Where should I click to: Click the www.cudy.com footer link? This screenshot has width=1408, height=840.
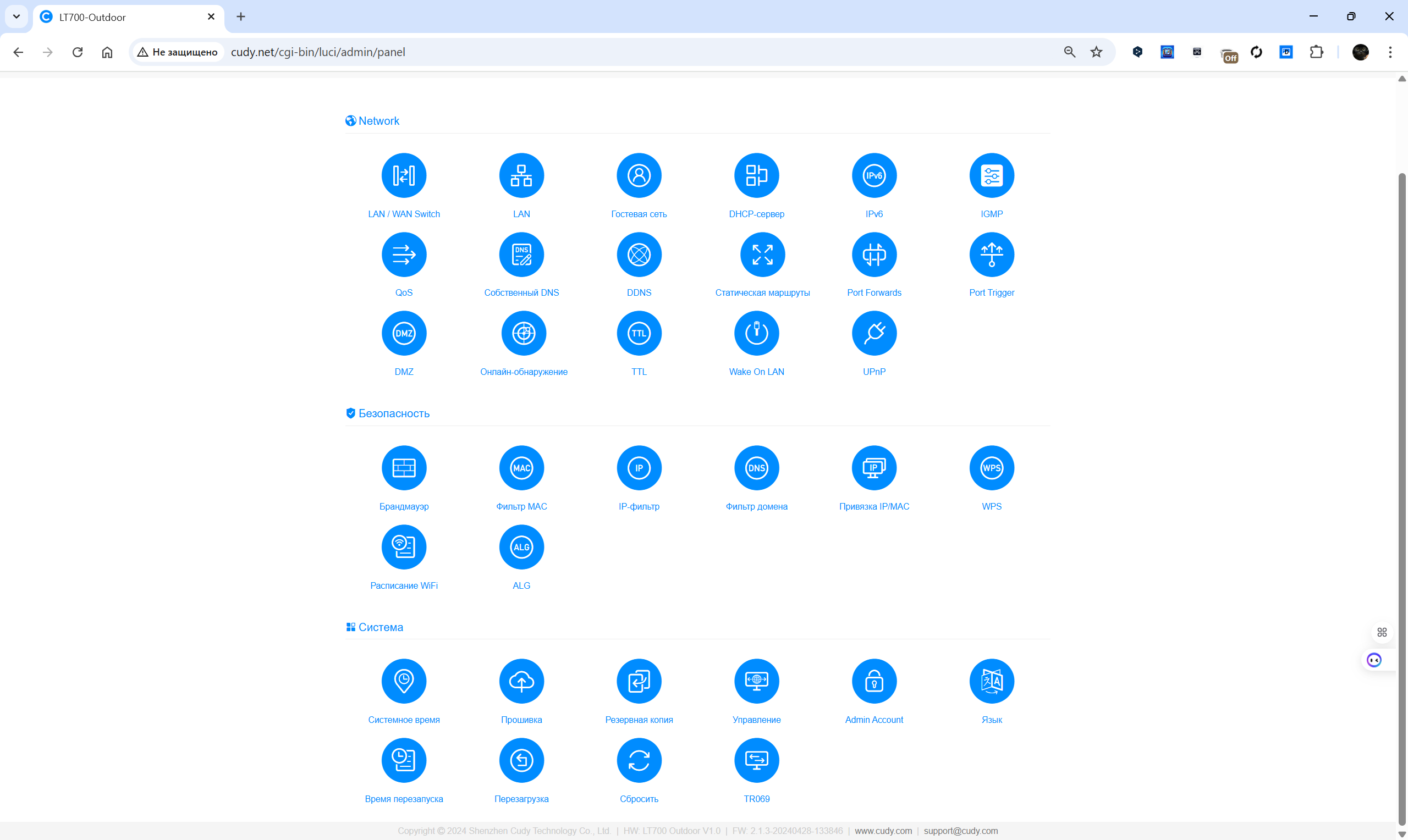click(x=883, y=830)
